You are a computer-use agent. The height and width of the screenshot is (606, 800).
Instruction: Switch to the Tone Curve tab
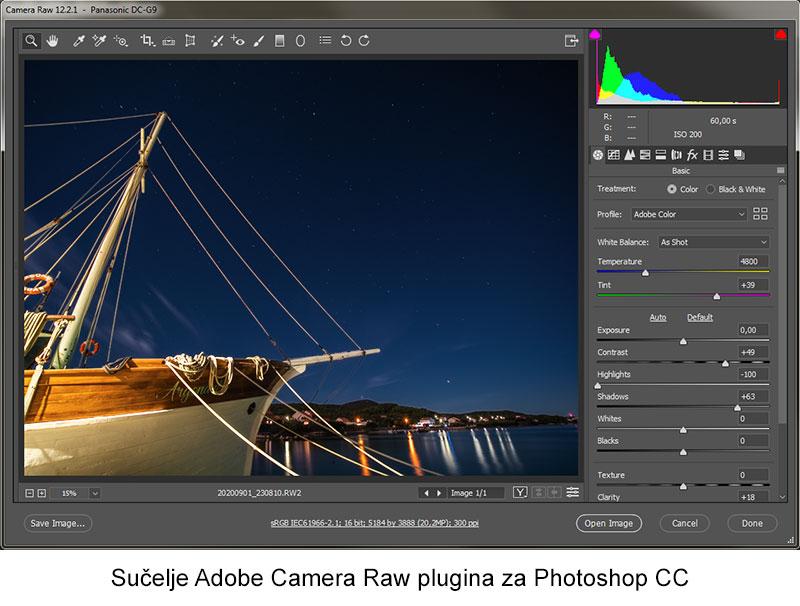coord(613,155)
